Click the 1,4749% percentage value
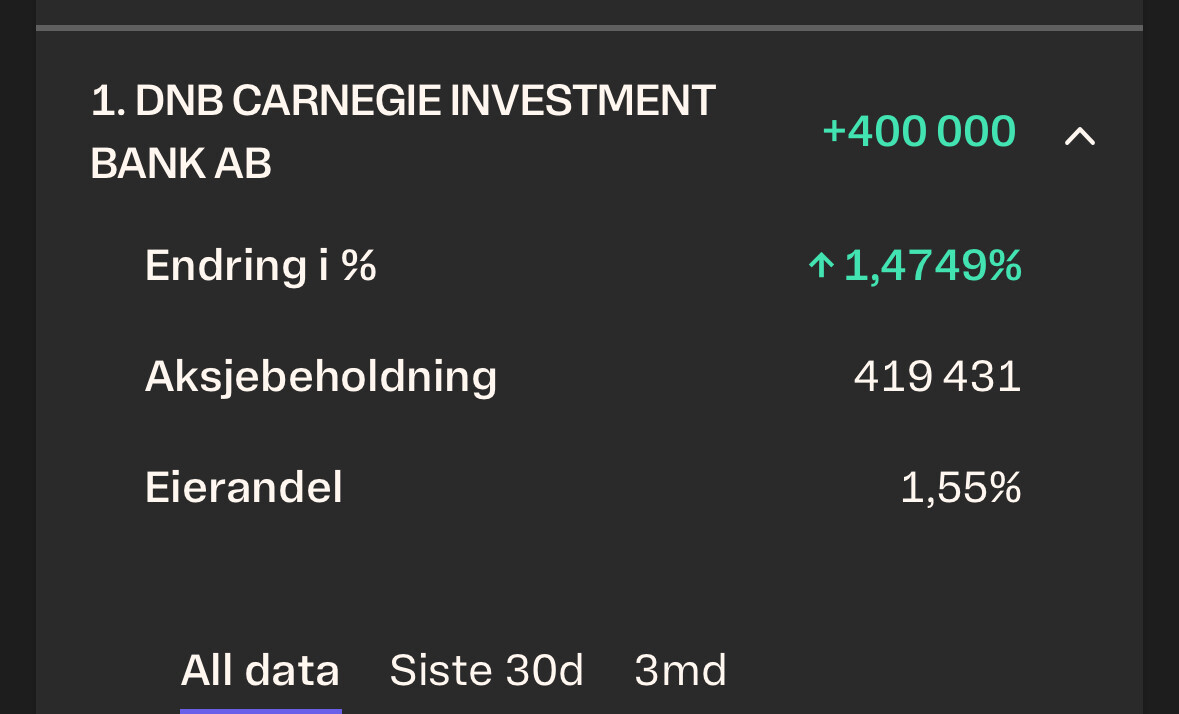Image resolution: width=1179 pixels, height=714 pixels. (932, 266)
